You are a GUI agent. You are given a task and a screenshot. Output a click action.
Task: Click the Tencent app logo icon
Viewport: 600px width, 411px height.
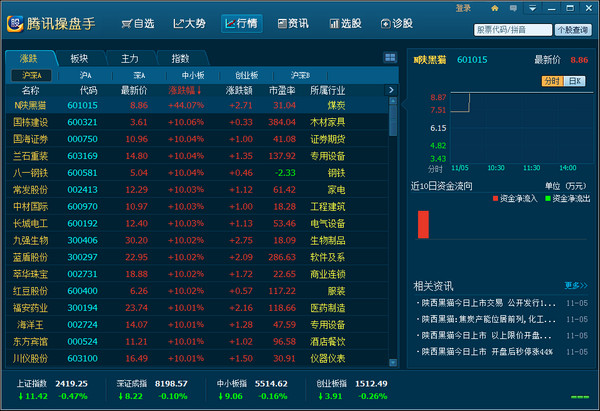(15, 24)
